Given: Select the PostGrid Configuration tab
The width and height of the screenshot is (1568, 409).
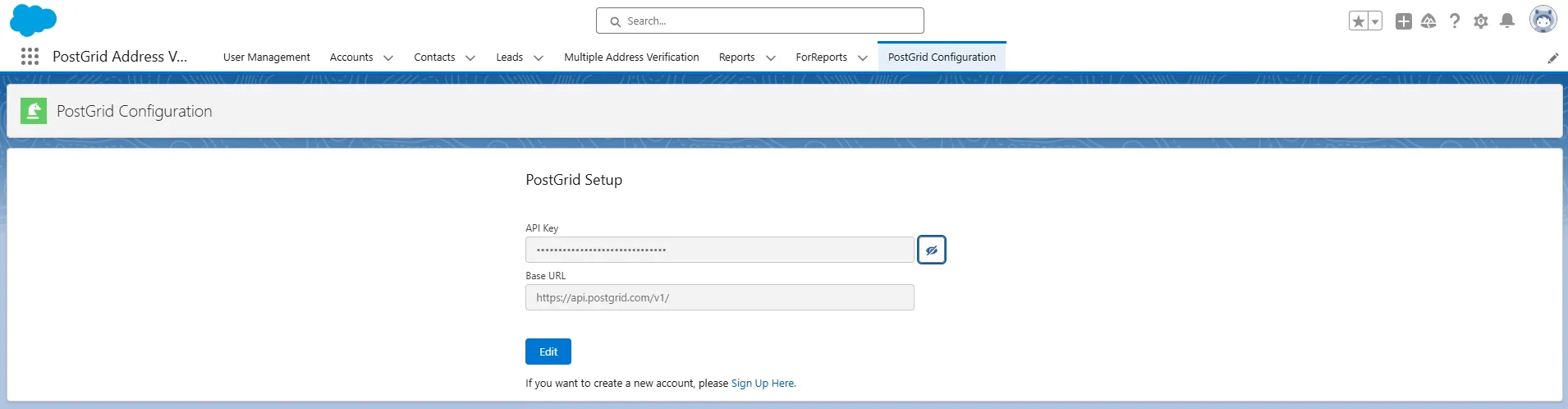Looking at the screenshot, I should pos(942,57).
